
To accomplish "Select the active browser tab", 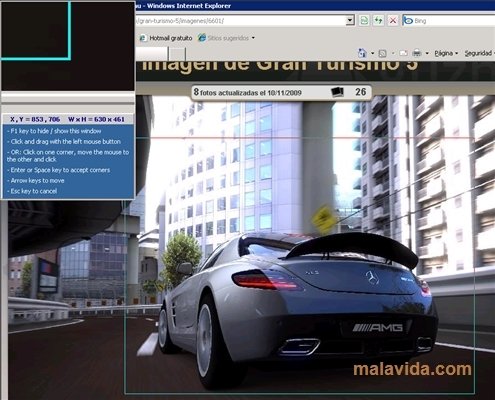I will (x=152, y=53).
